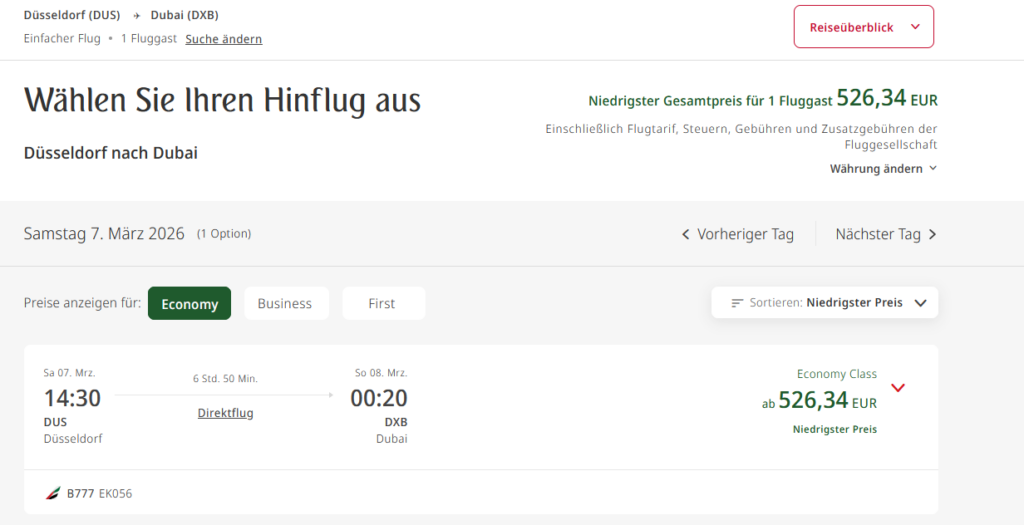Click the Suche ändern link
Screen dimensions: 1024x525
pyautogui.click(x=223, y=39)
